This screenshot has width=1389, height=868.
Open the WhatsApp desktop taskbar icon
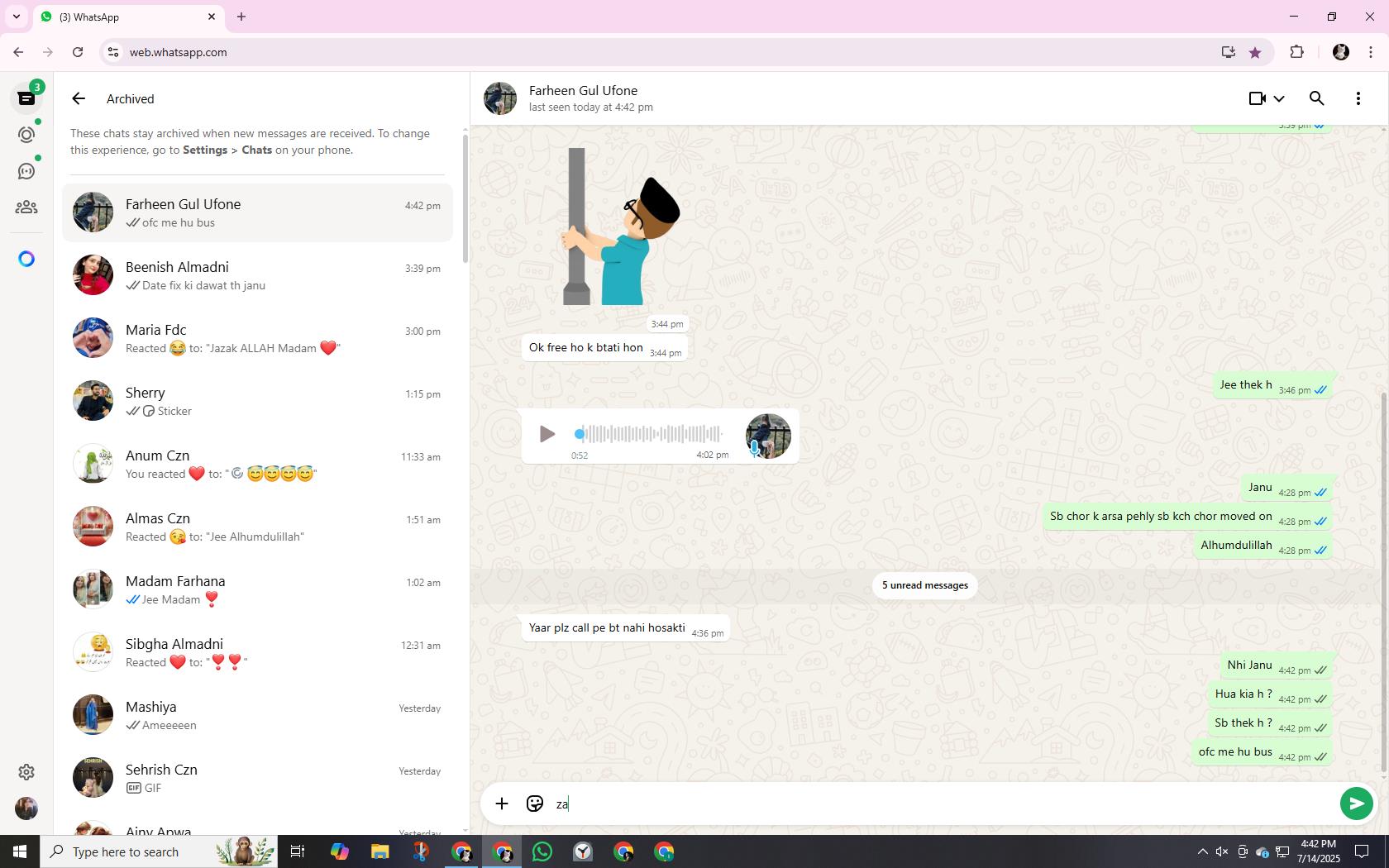click(542, 851)
